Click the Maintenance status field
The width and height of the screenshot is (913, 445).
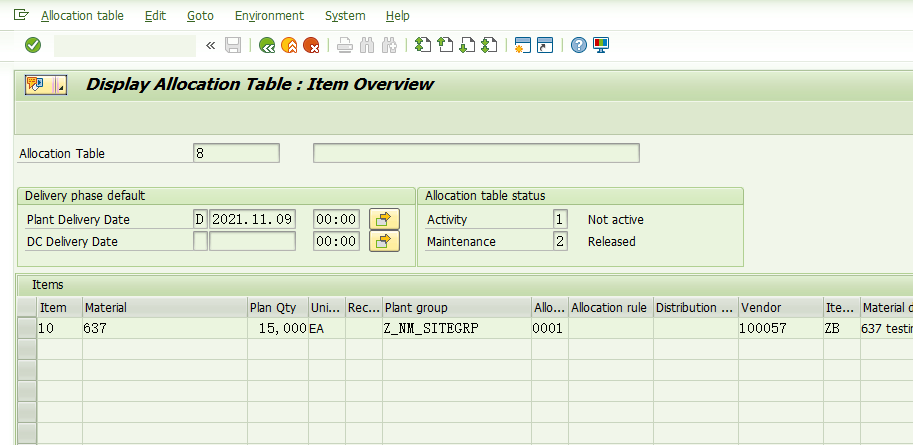(561, 241)
